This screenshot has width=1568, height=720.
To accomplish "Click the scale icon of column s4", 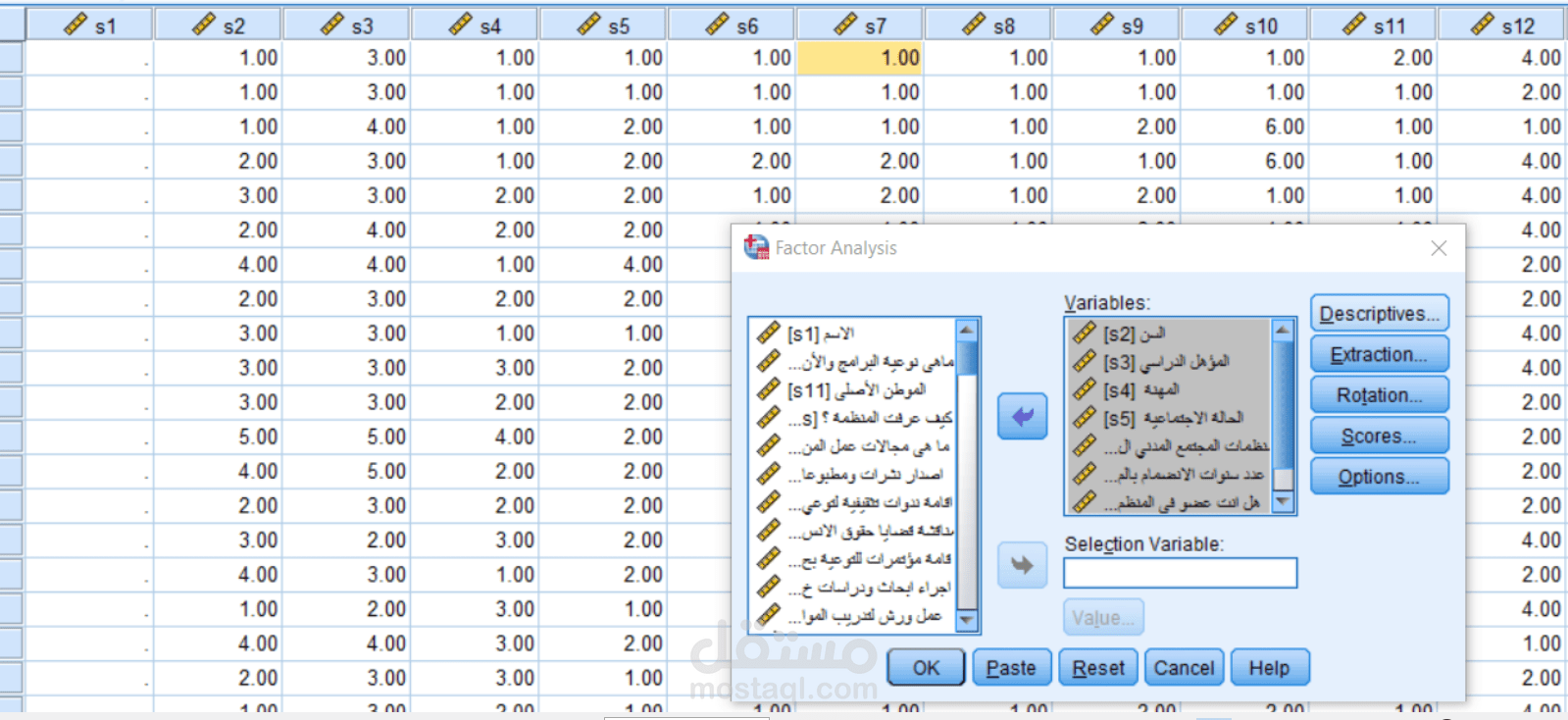I will 461,25.
